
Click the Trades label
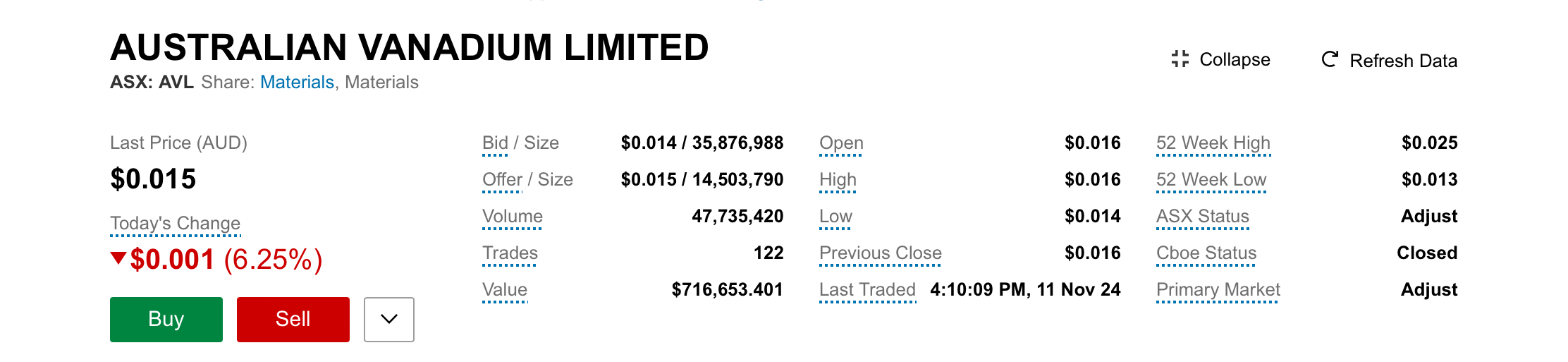point(510,253)
